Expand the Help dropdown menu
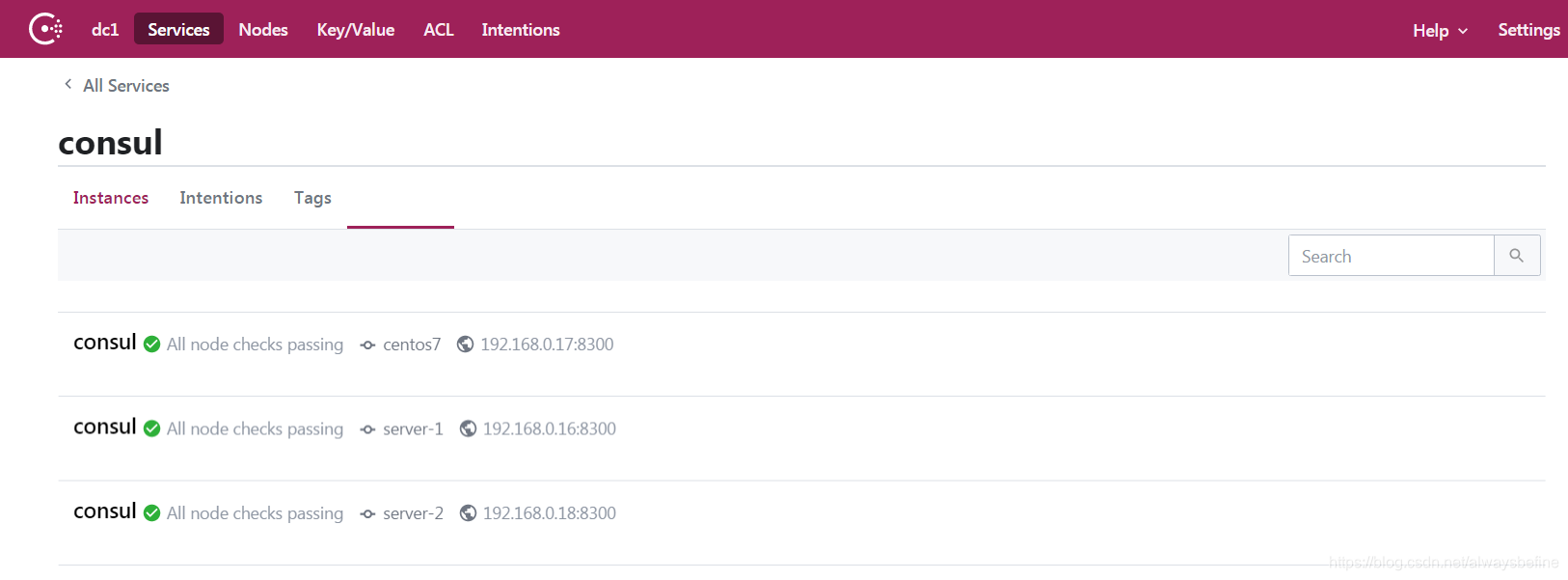 1440,31
